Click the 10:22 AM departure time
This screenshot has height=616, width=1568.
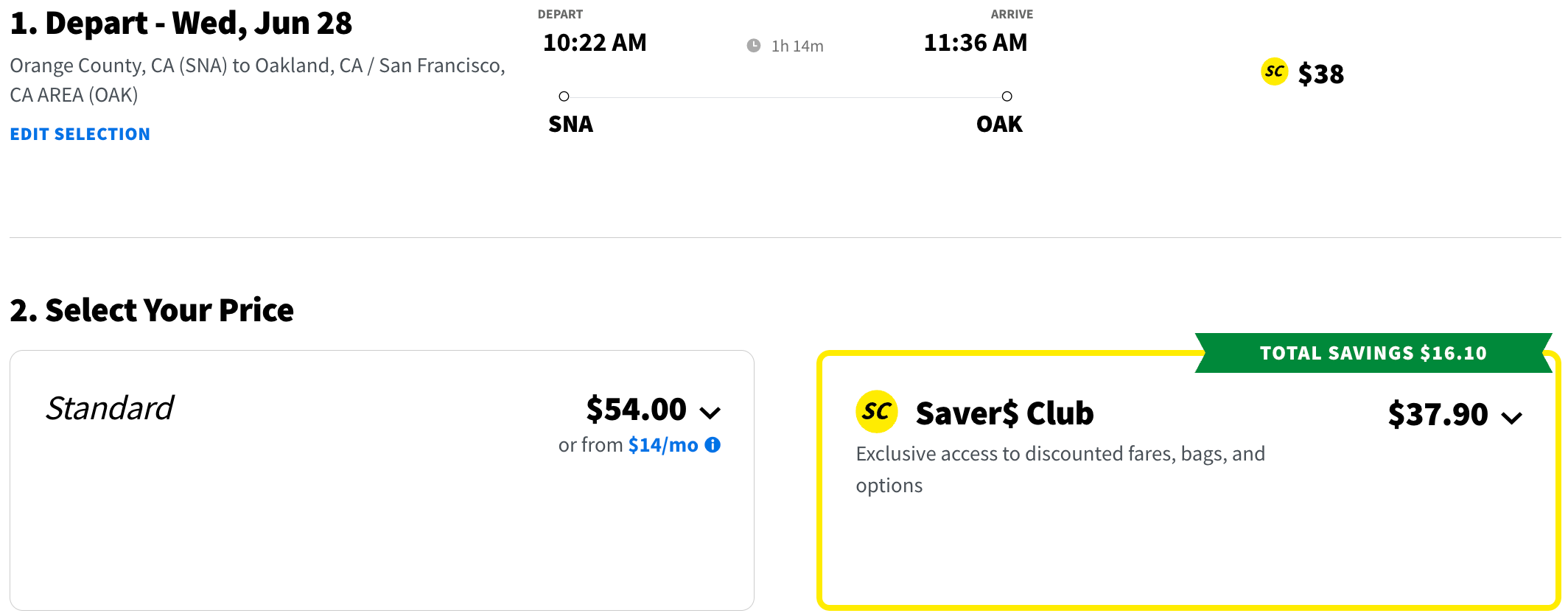[595, 43]
